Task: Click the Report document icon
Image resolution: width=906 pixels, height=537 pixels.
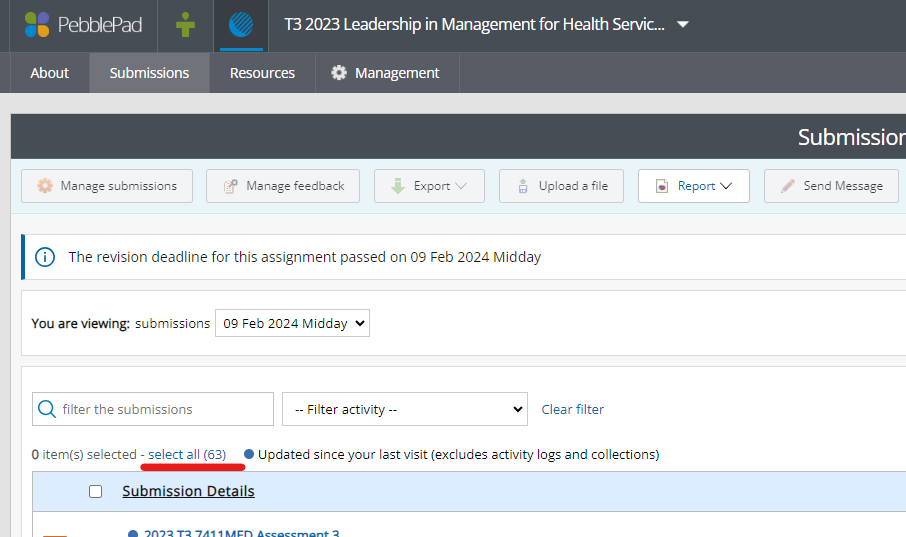Action: pyautogui.click(x=661, y=186)
